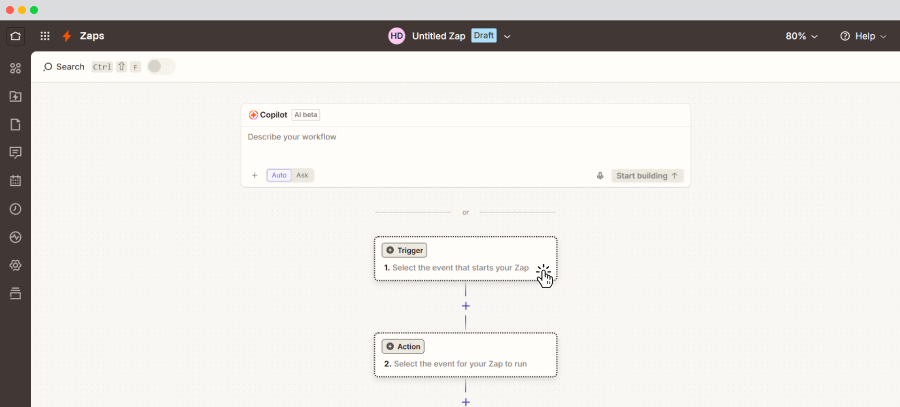Screen dimensions: 900x407
Task: Click the comment notes sidebar icon
Action: (x=15, y=153)
